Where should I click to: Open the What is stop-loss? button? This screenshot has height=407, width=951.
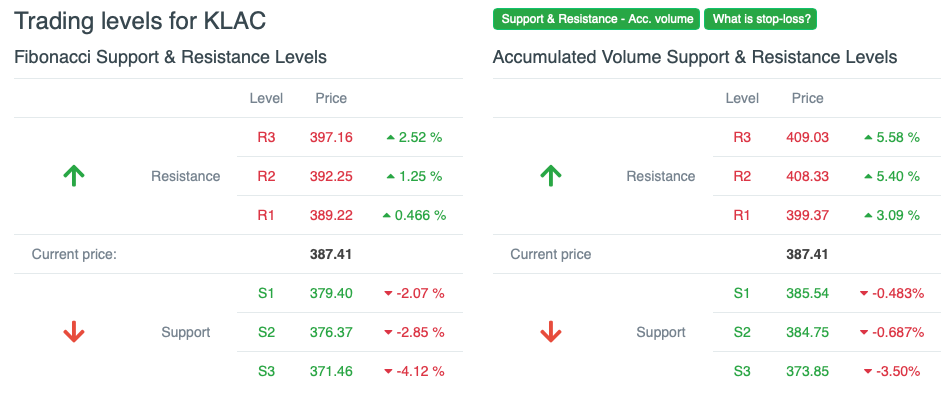pyautogui.click(x=761, y=19)
